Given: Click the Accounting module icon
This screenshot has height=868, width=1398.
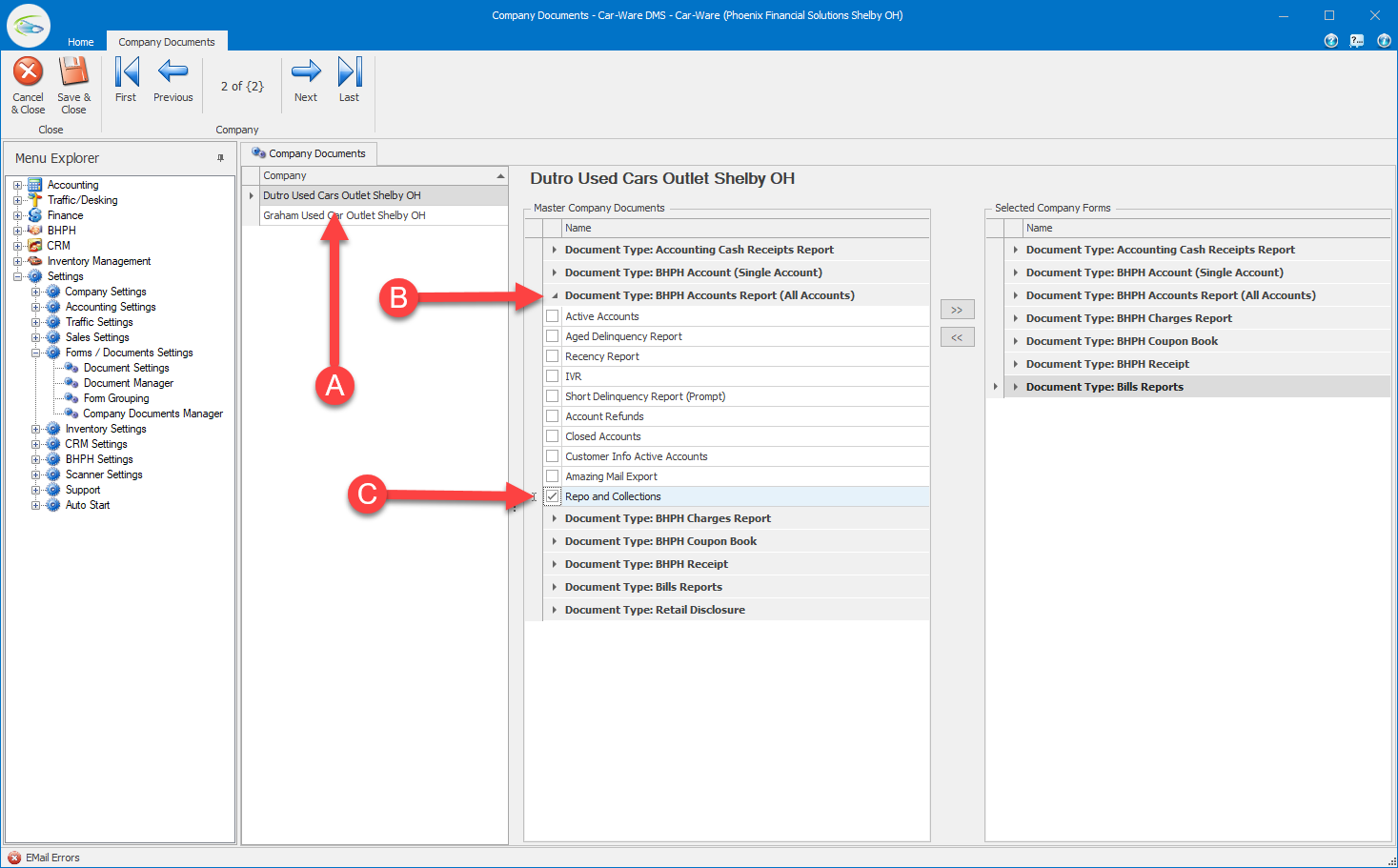Looking at the screenshot, I should pos(35,185).
